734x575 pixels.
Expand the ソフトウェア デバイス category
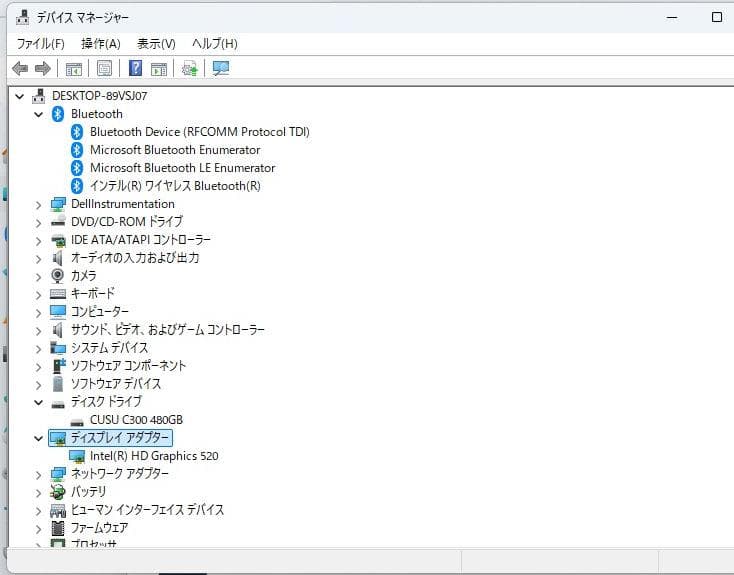tap(38, 384)
